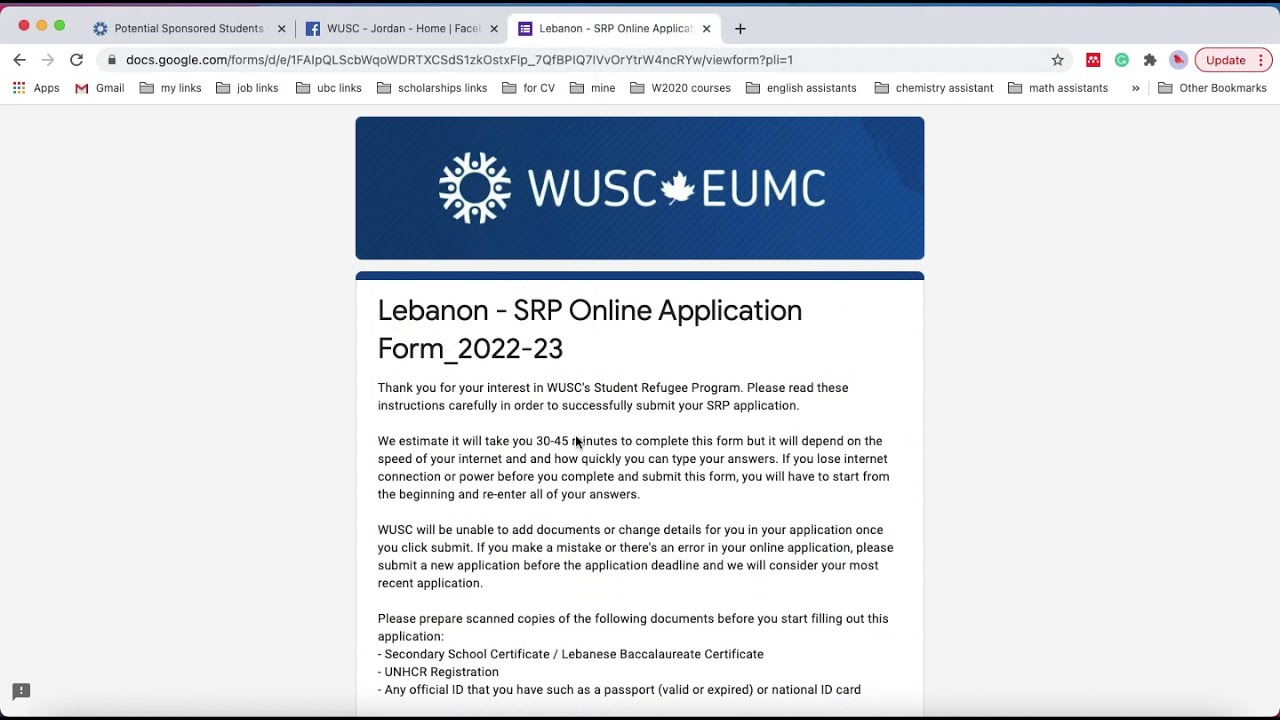Click the 'Any official ID that you have' line
Image resolution: width=1280 pixels, height=720 pixels.
[x=620, y=690]
